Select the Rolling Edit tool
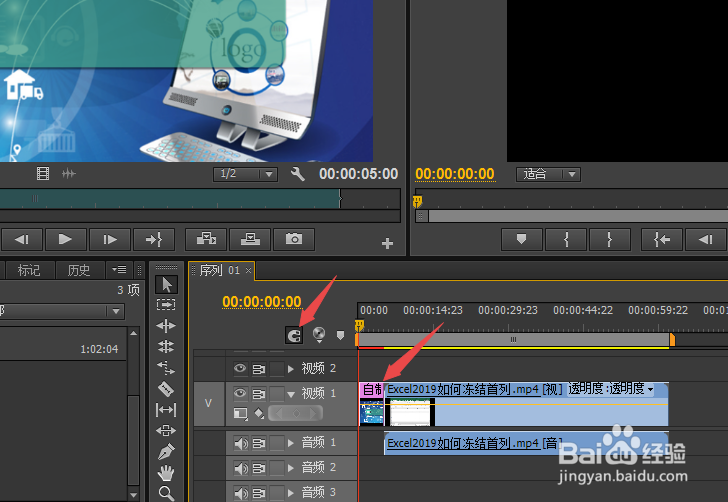 166,346
